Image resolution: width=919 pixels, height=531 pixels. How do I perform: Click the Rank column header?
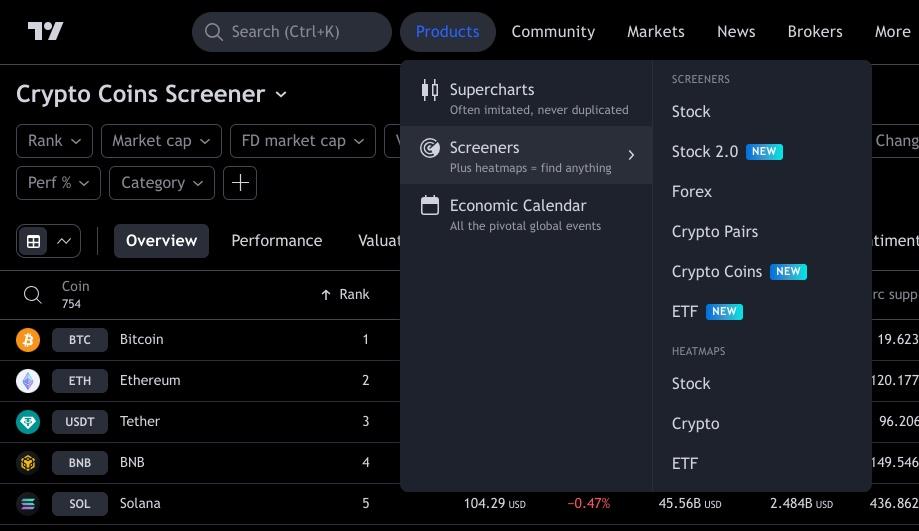pyautogui.click(x=354, y=294)
